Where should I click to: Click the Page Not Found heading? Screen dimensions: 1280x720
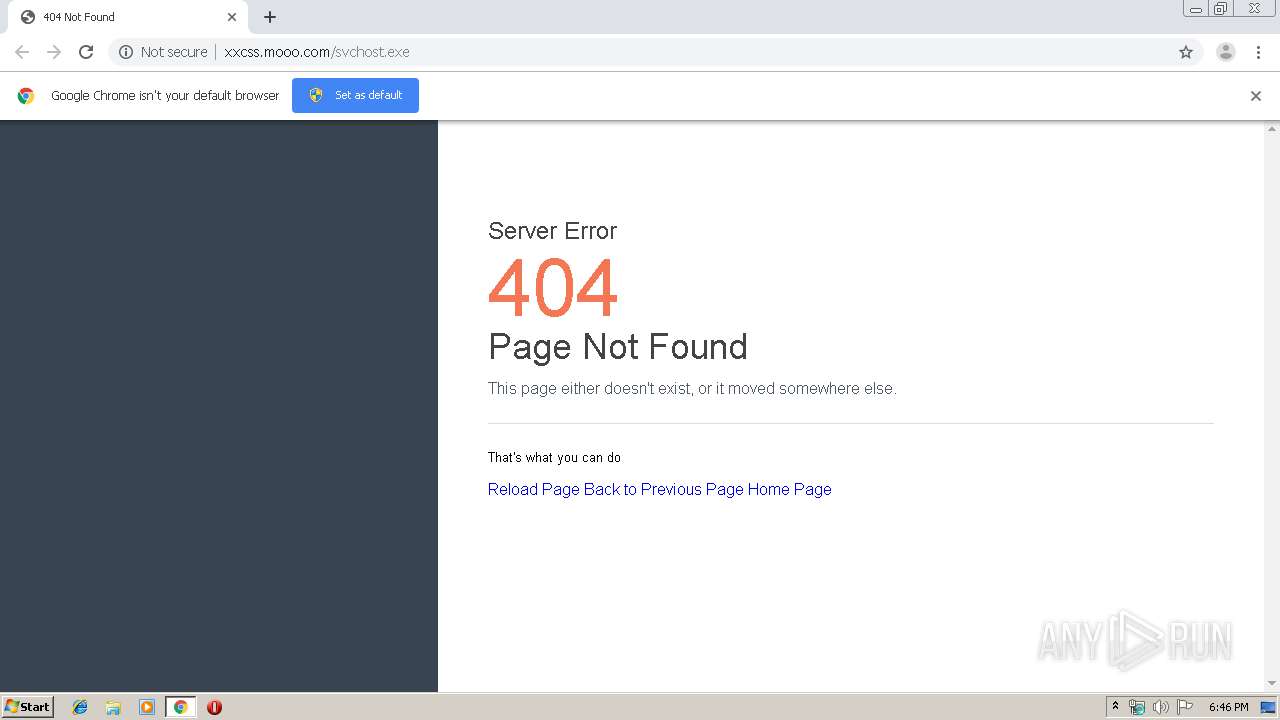[618, 347]
